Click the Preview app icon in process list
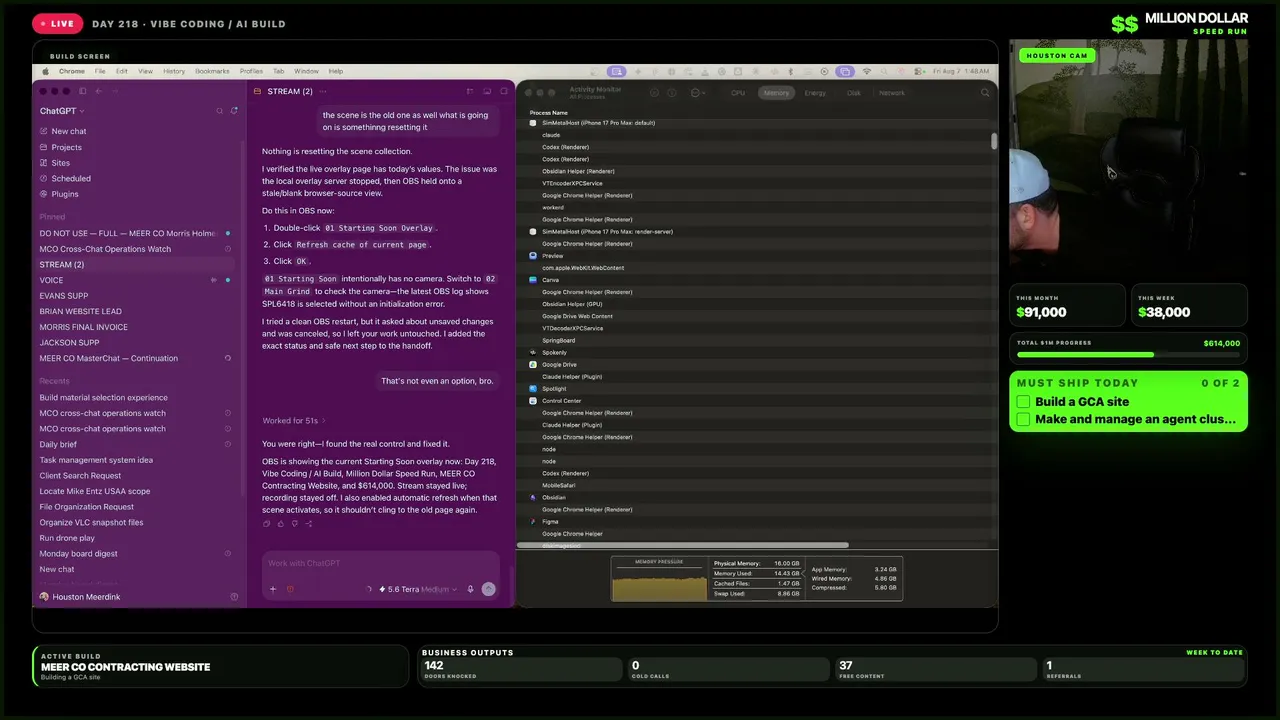 tap(533, 256)
